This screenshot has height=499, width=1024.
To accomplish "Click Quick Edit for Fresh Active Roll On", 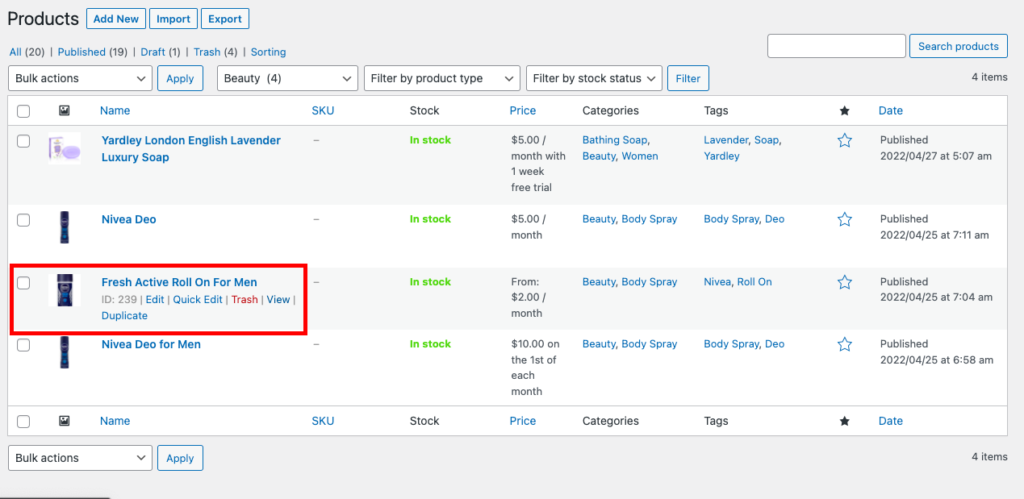I will (197, 300).
